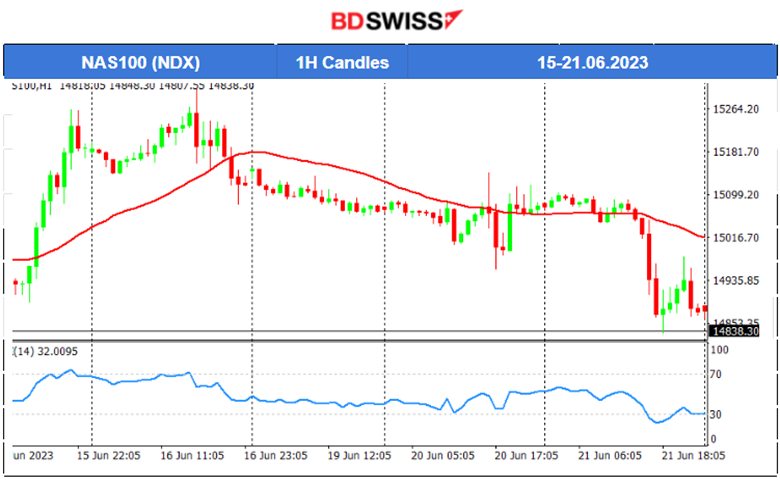The height and width of the screenshot is (485, 780).
Task: Click the current price tag 14838.30
Action: (735, 330)
